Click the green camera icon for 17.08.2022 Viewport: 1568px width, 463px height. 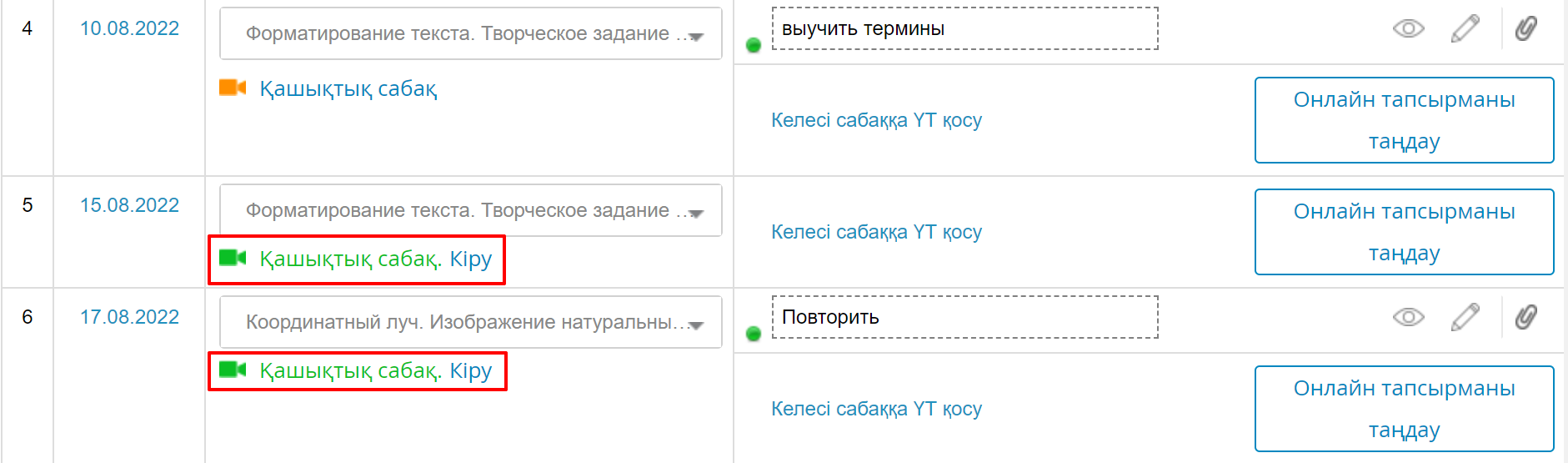pos(233,370)
